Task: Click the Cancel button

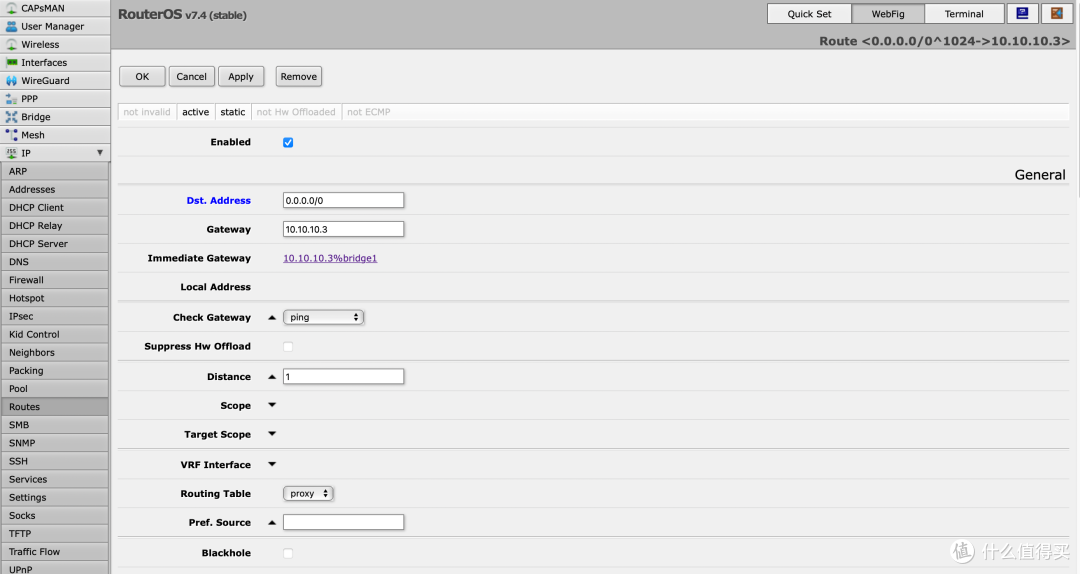Action: pos(191,76)
